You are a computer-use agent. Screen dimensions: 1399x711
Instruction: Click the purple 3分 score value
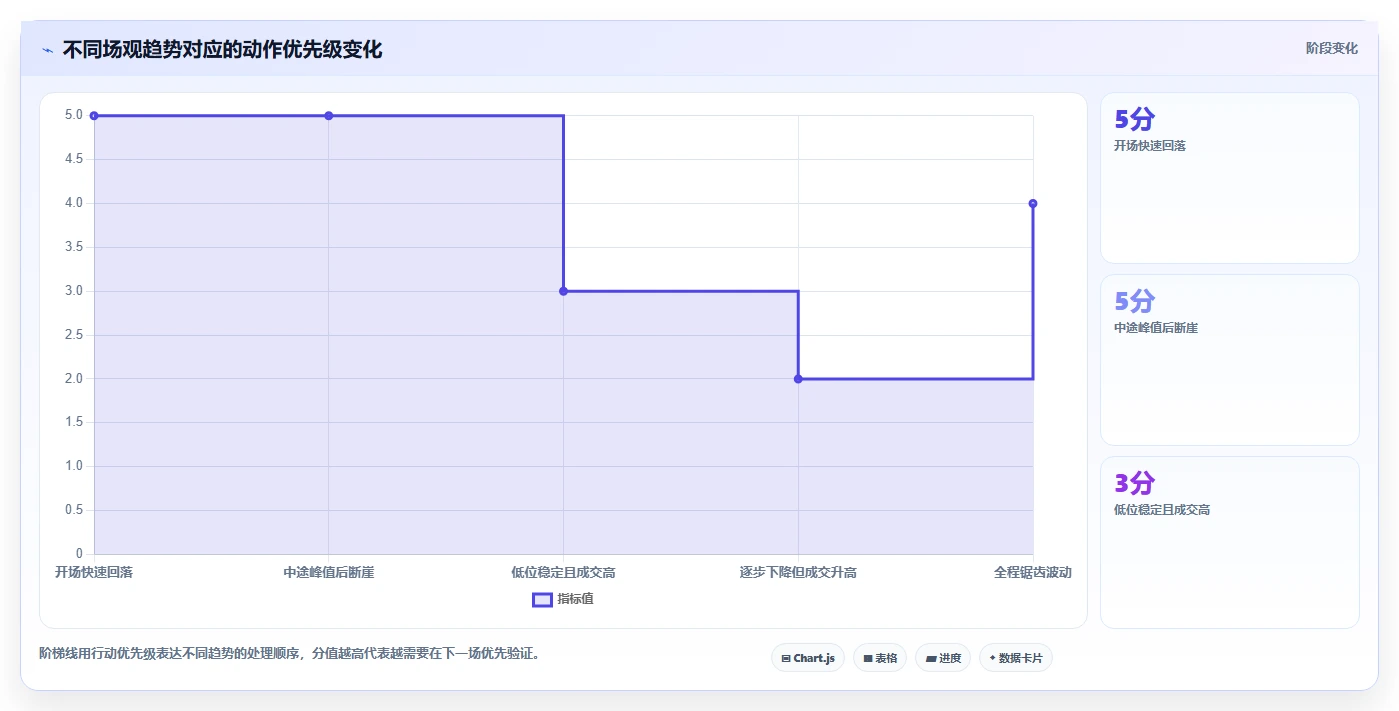pyautogui.click(x=1134, y=483)
